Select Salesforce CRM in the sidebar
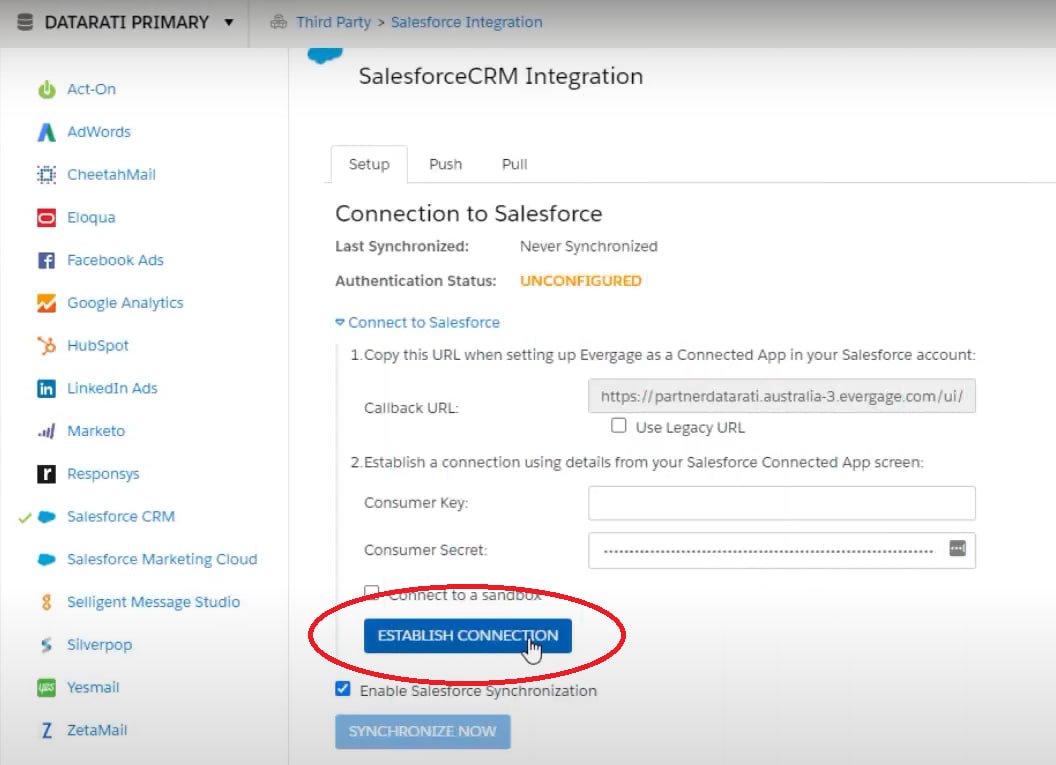 (x=121, y=517)
